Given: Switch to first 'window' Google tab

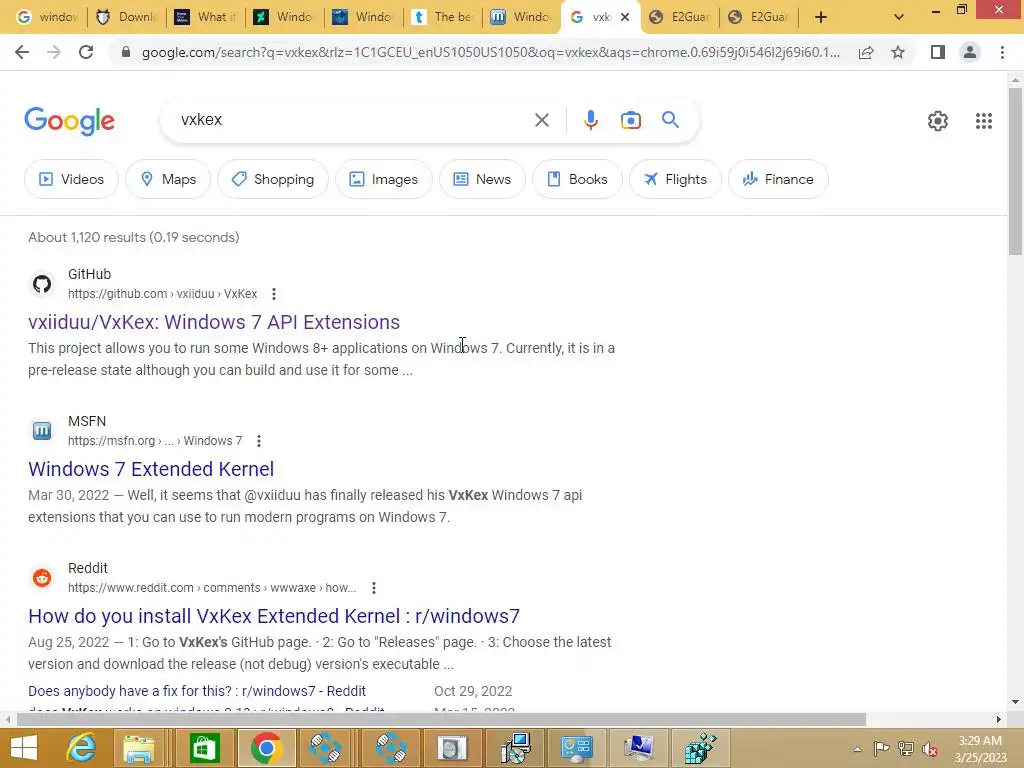Looking at the screenshot, I should tap(46, 17).
